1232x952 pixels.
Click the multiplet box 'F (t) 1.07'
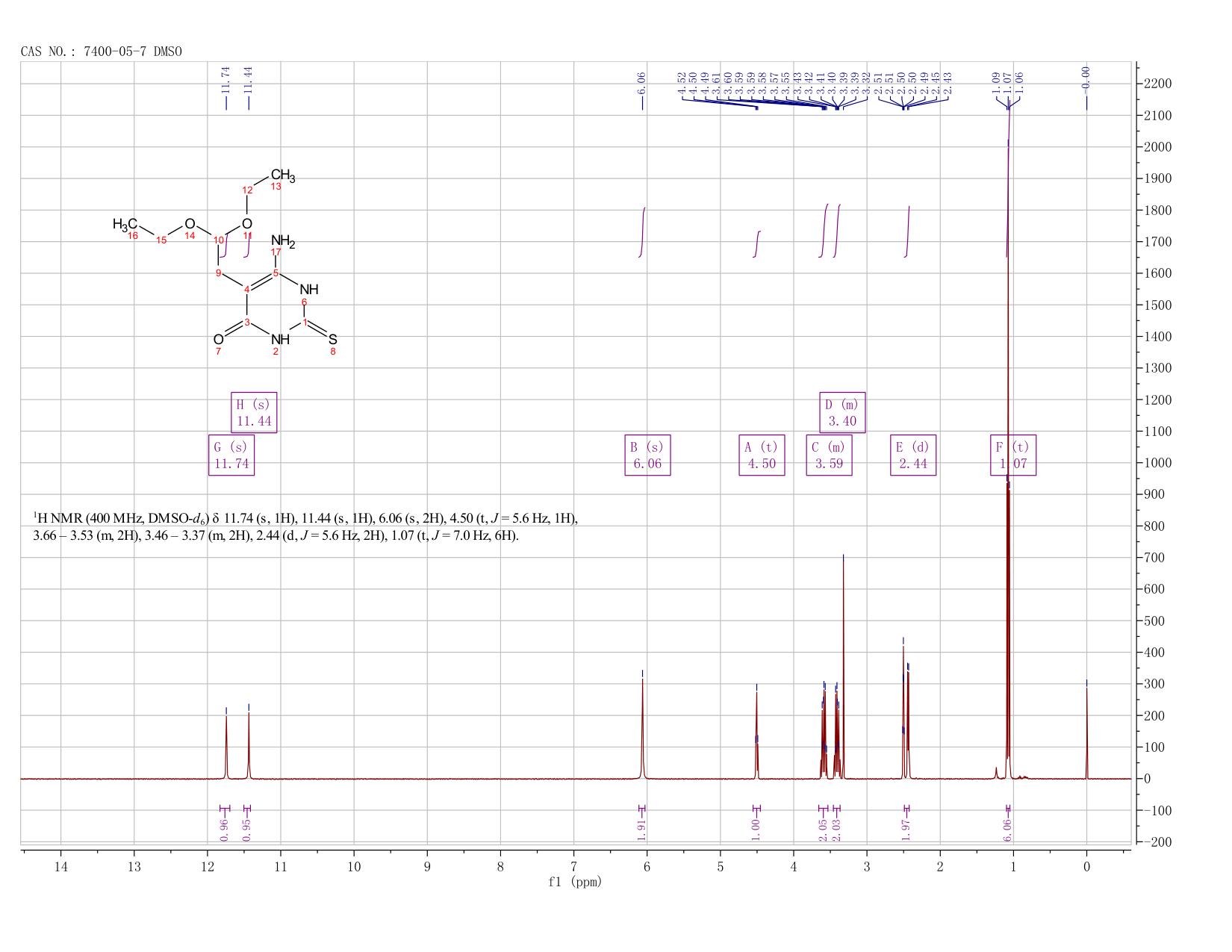1013,455
